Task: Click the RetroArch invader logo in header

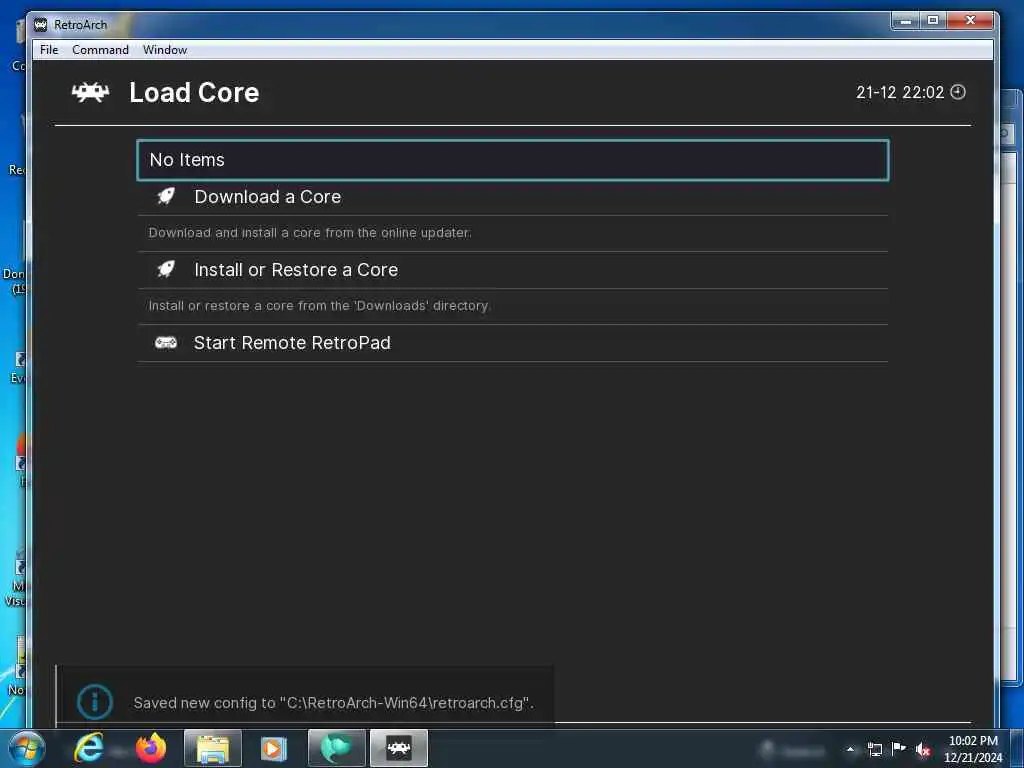Action: [x=90, y=93]
